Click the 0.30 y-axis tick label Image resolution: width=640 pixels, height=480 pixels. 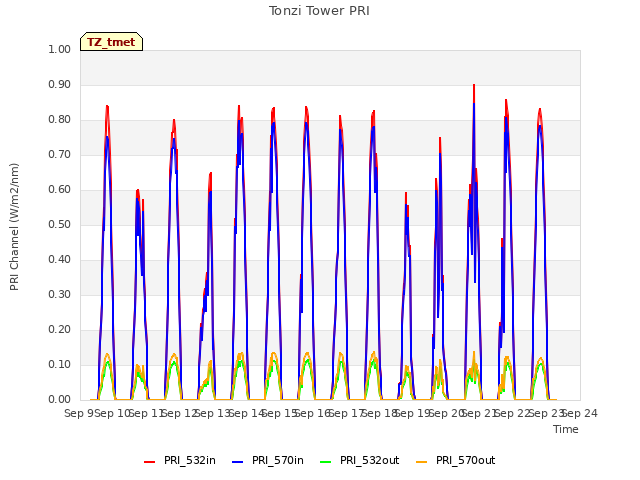[x=60, y=294]
